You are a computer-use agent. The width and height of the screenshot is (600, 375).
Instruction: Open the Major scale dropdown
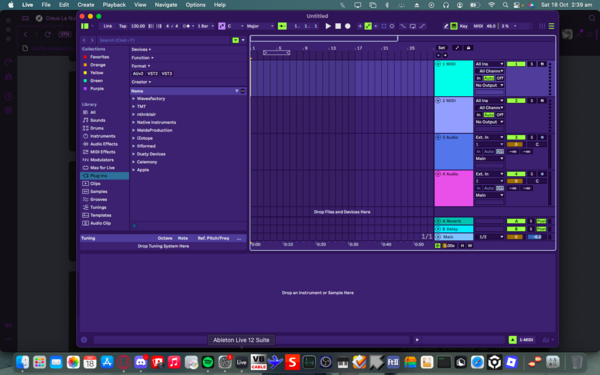click(x=260, y=26)
